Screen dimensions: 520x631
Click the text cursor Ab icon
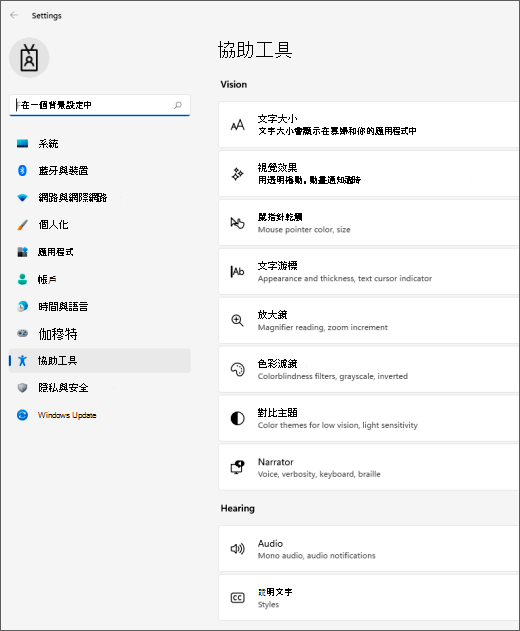[237, 272]
